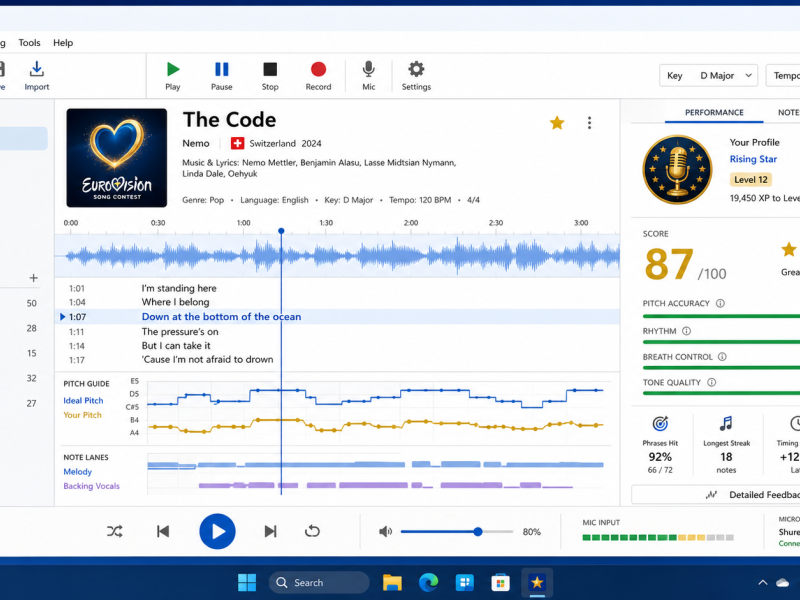Open File Explorer from the taskbar

coord(392,582)
